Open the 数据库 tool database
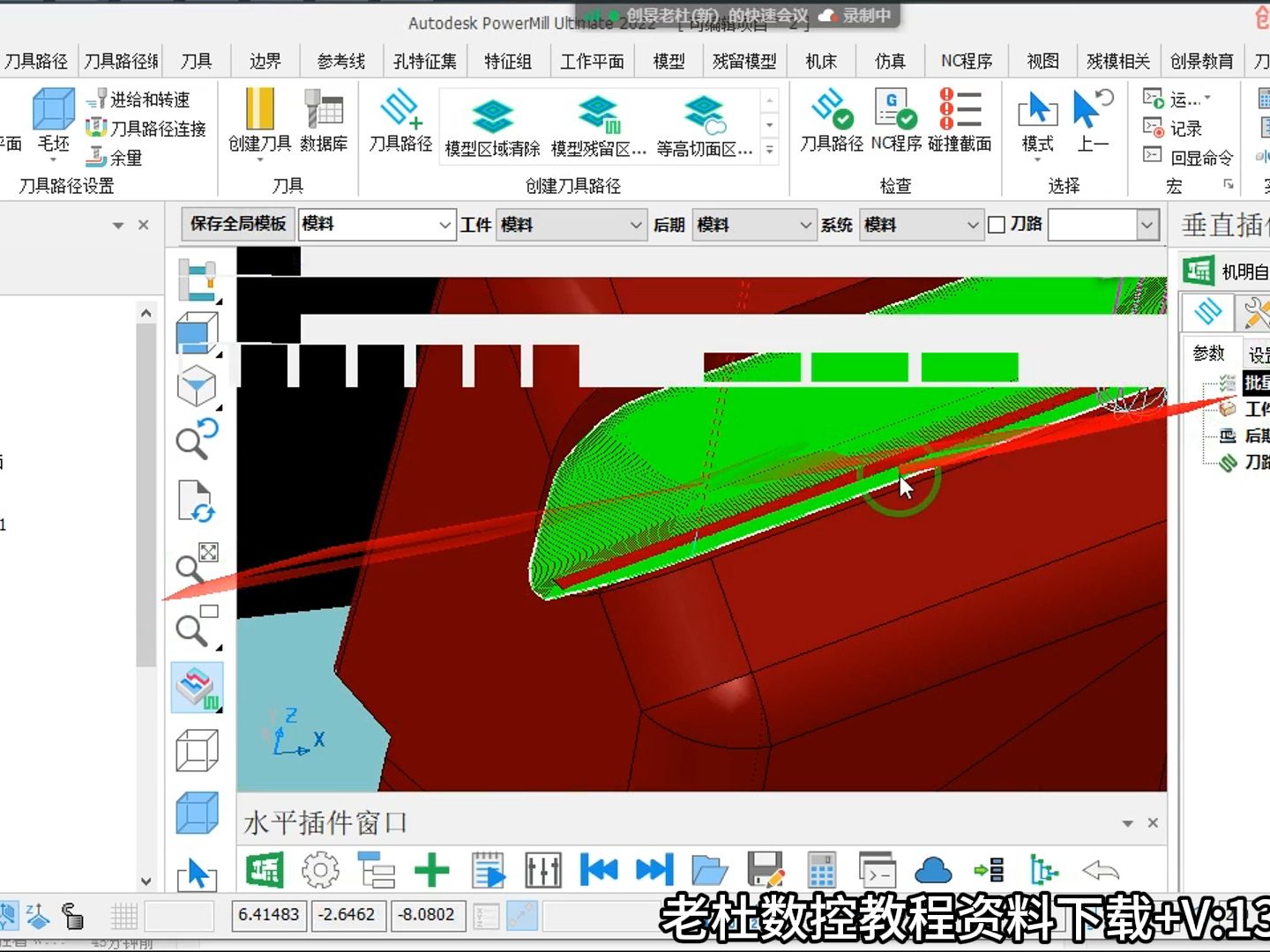The width and height of the screenshot is (1270, 952). pos(324,122)
